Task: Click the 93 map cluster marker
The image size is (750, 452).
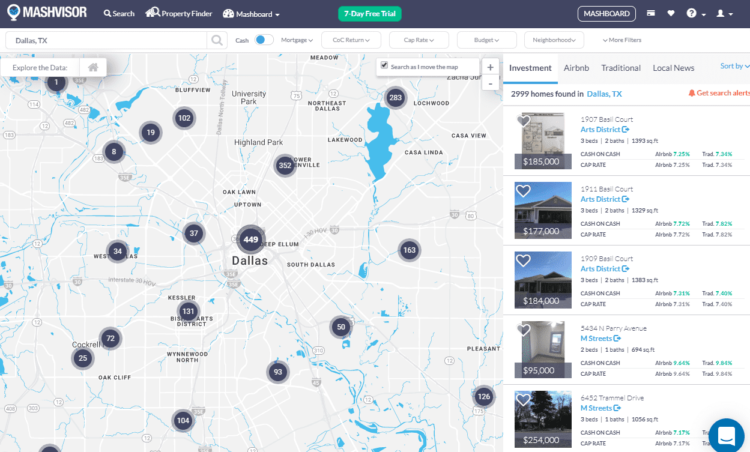Action: click(278, 372)
